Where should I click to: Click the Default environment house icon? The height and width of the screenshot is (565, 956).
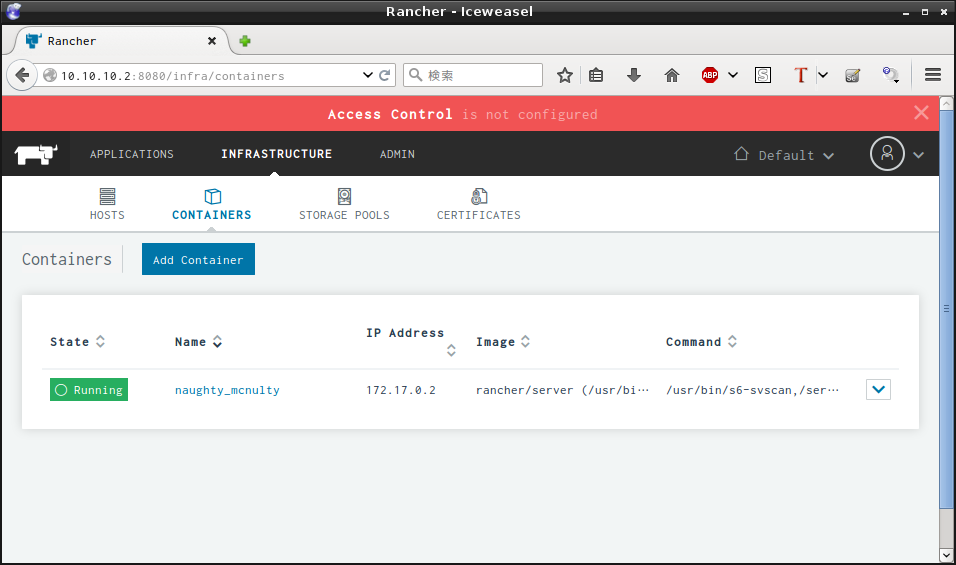[x=741, y=154]
